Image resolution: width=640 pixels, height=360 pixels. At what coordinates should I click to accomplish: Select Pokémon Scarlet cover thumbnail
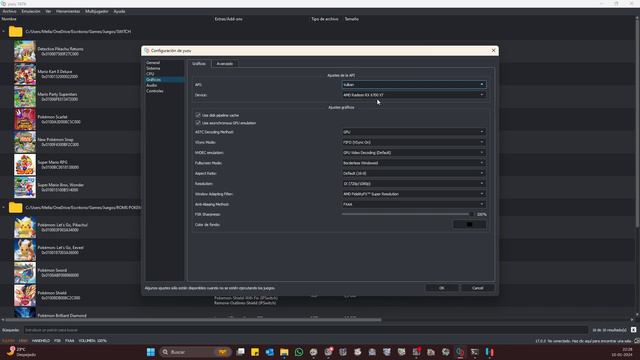pyautogui.click(x=25, y=119)
